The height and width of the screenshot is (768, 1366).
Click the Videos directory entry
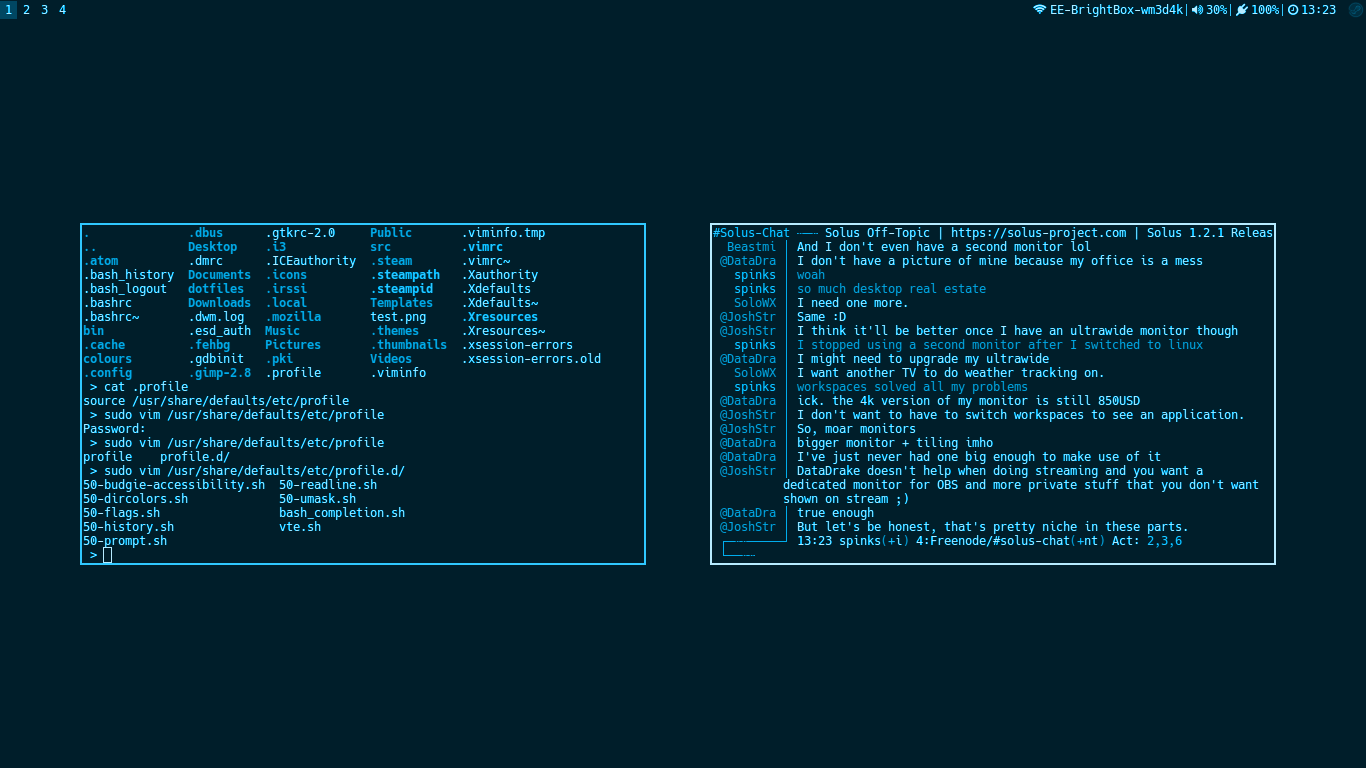point(391,359)
